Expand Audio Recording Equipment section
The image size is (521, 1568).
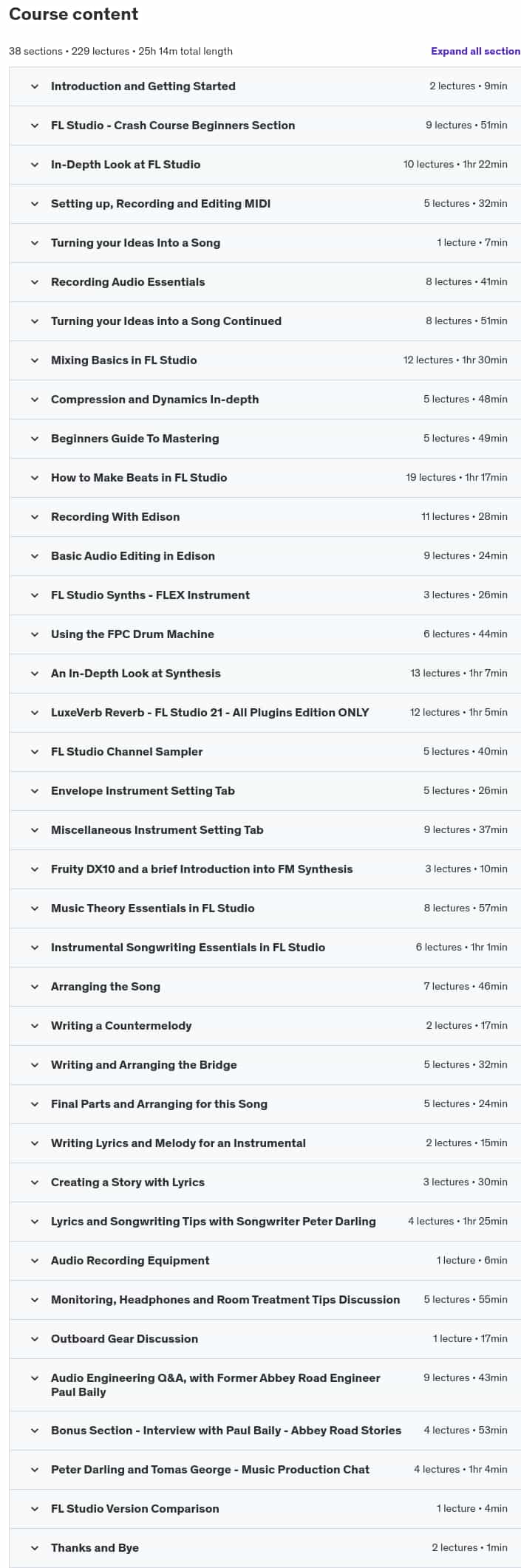click(x=265, y=1261)
